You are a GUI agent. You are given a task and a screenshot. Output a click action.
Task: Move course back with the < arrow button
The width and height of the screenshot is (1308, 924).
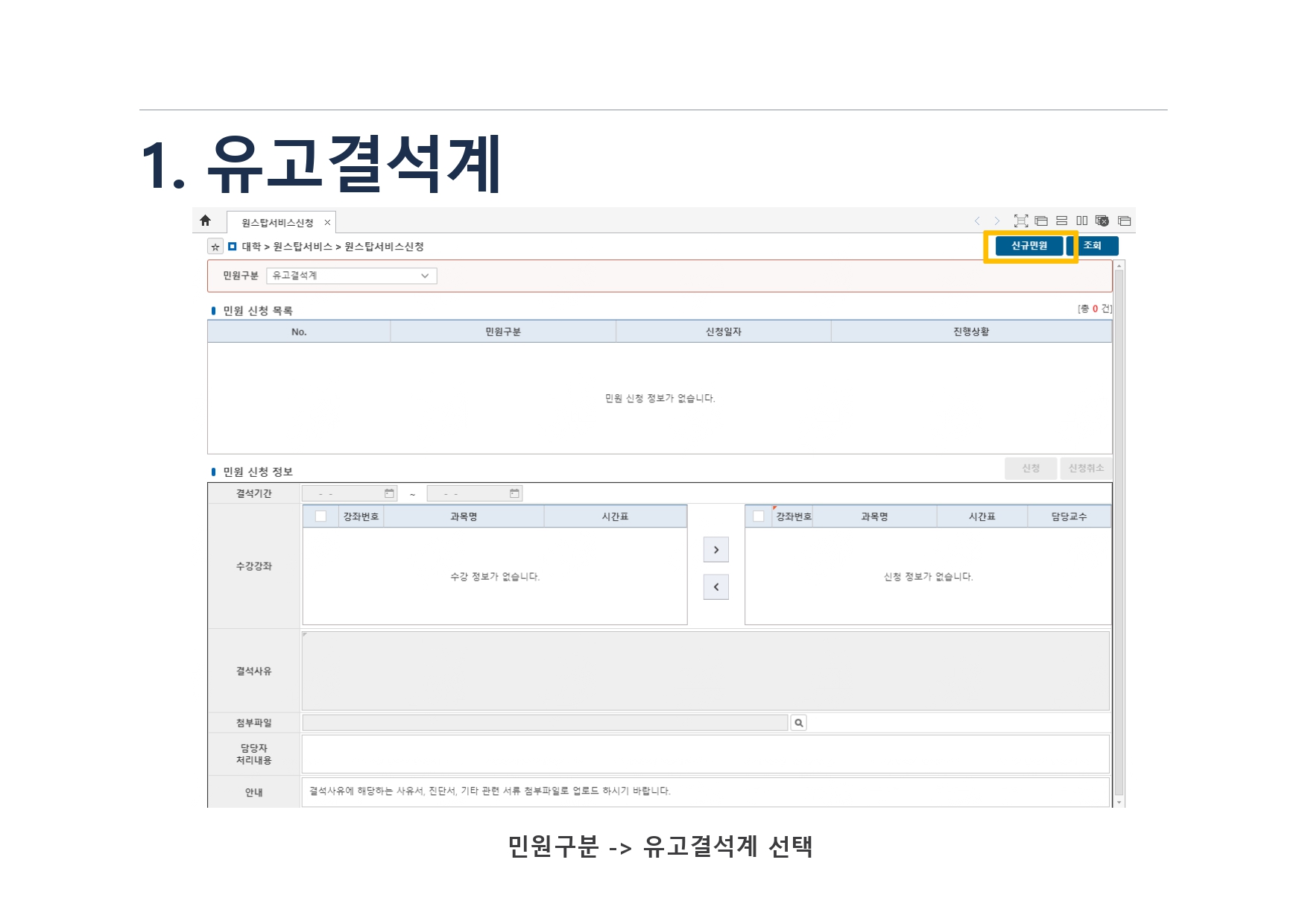click(716, 587)
